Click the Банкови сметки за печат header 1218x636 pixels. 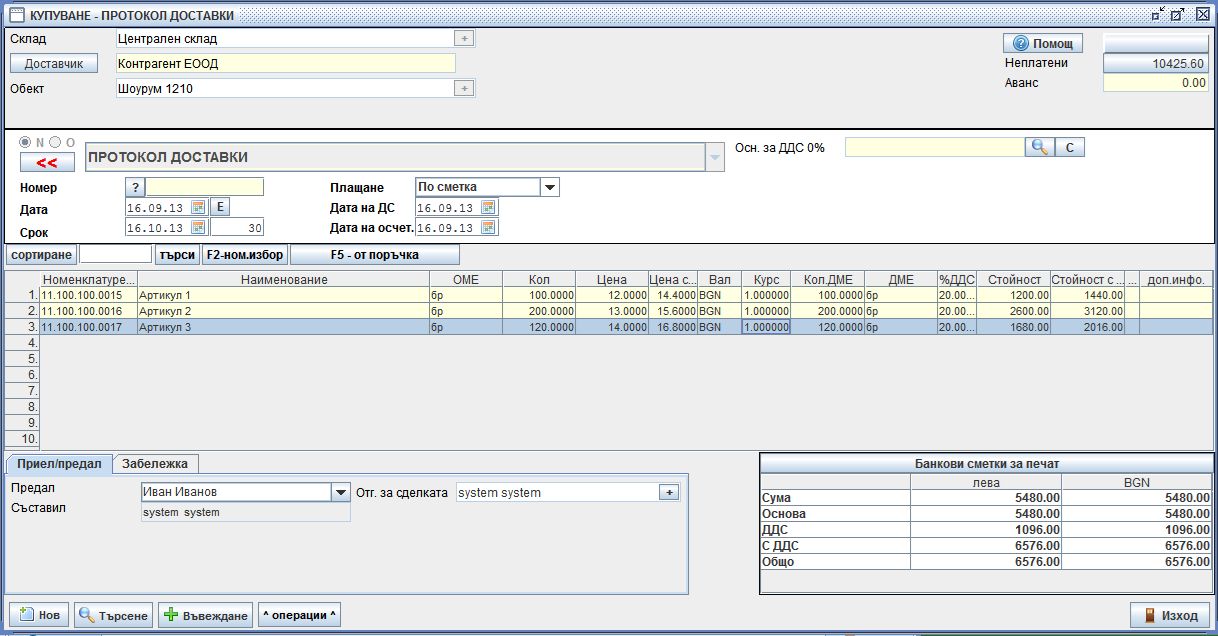coord(987,463)
